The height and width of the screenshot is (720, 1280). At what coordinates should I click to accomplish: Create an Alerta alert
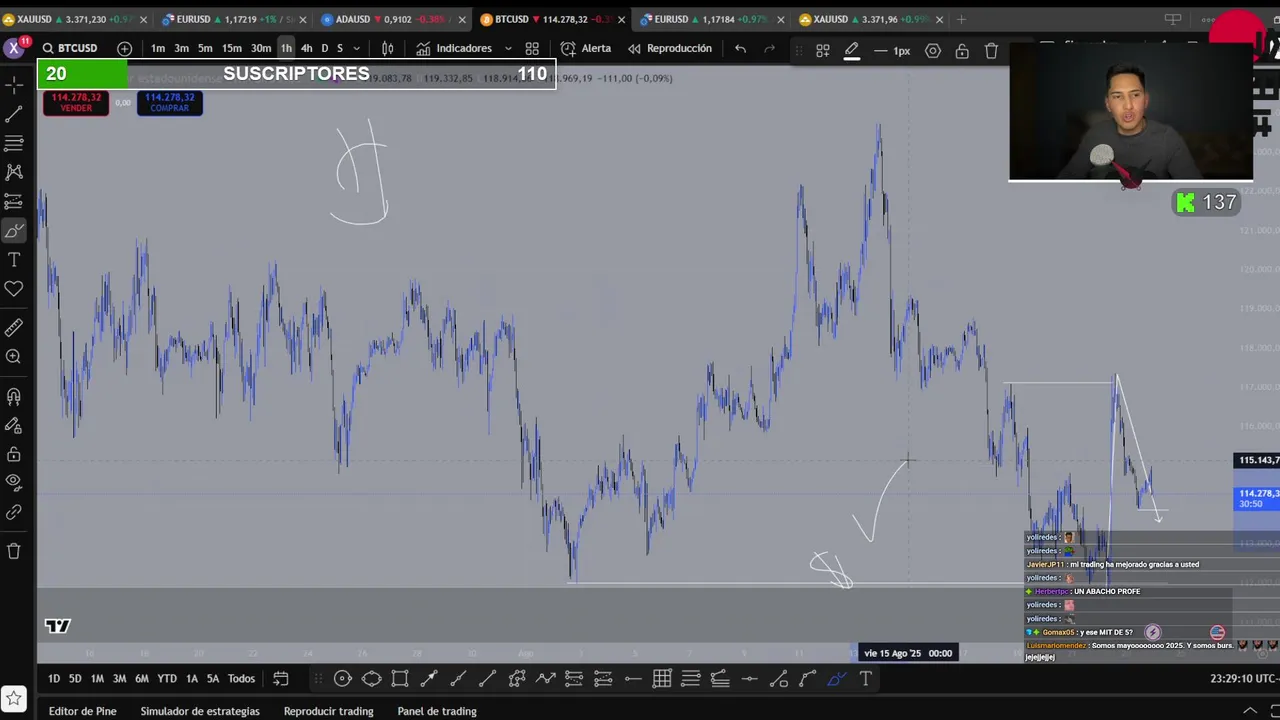tap(586, 48)
